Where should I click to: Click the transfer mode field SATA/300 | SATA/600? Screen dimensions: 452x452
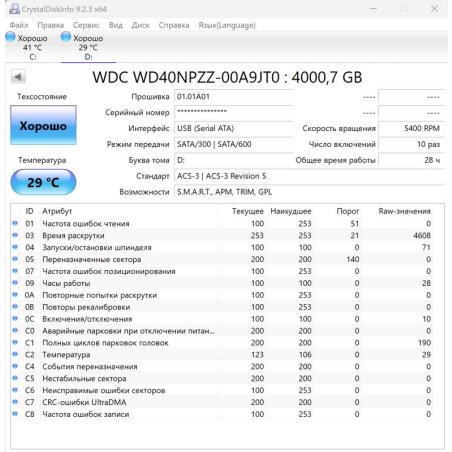(x=234, y=144)
